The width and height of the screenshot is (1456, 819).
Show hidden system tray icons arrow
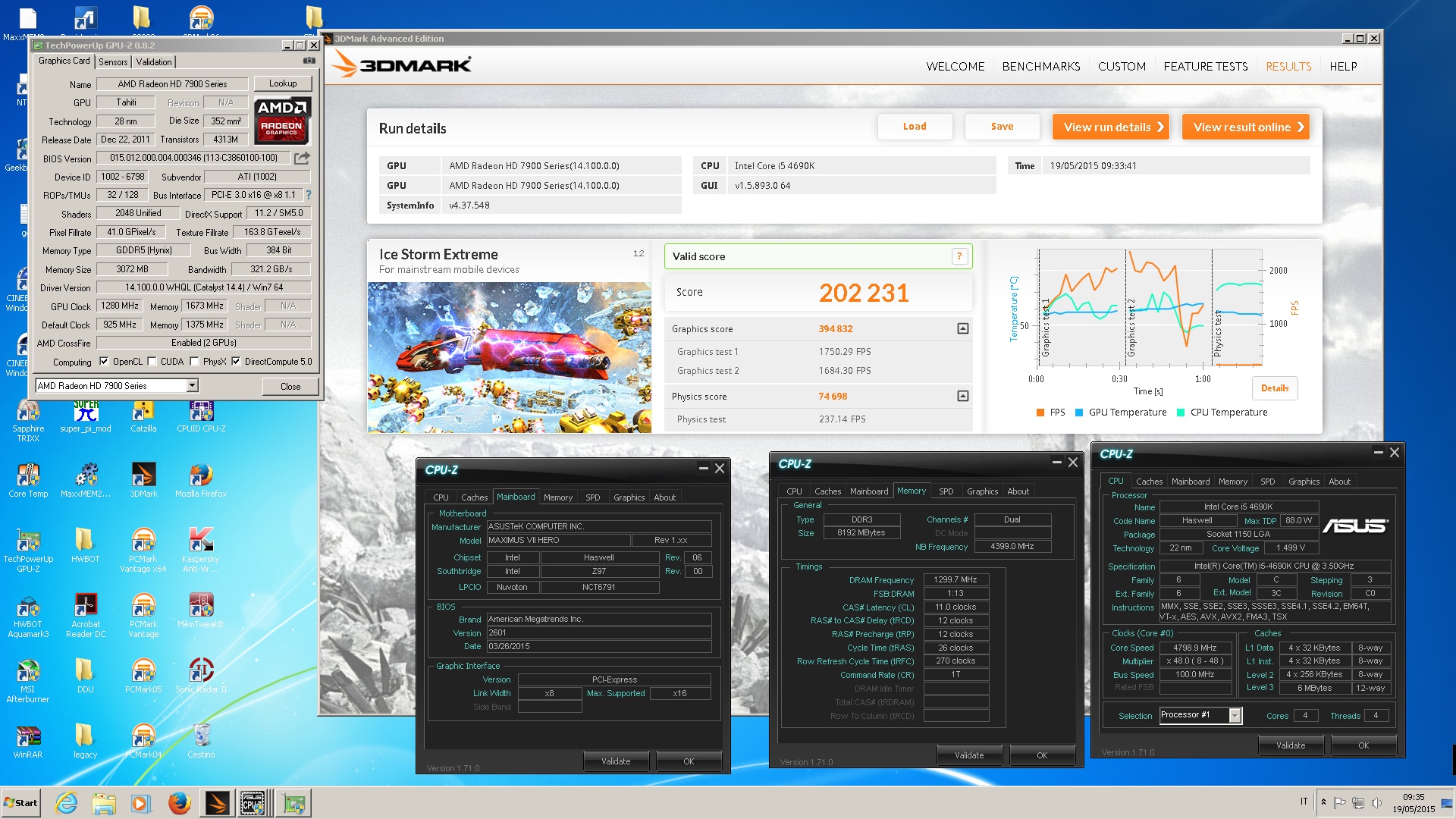(1323, 802)
